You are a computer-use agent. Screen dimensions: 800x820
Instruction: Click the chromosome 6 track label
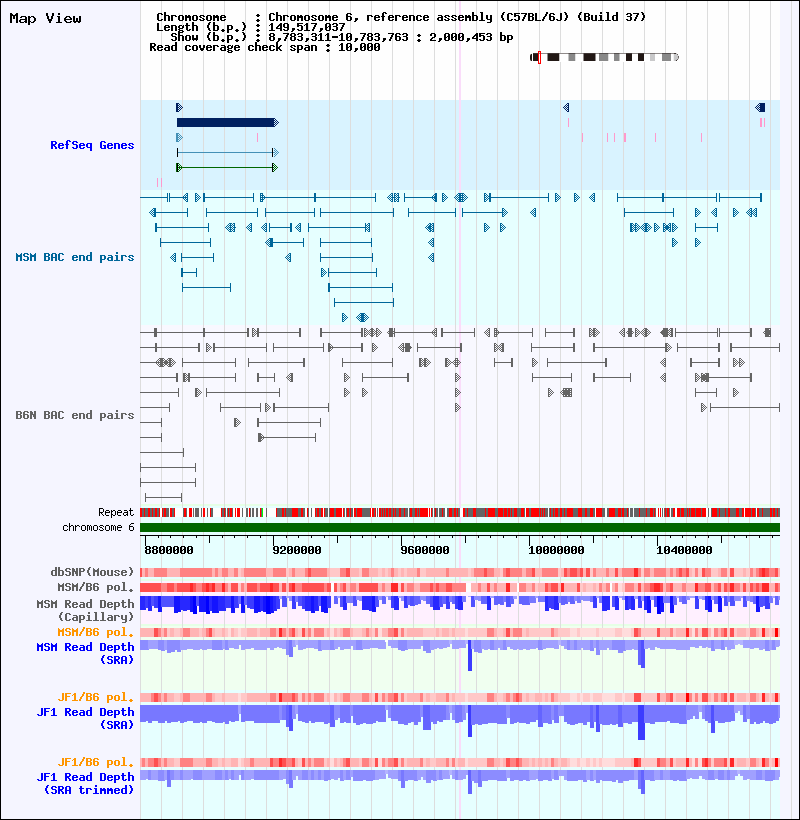98,527
